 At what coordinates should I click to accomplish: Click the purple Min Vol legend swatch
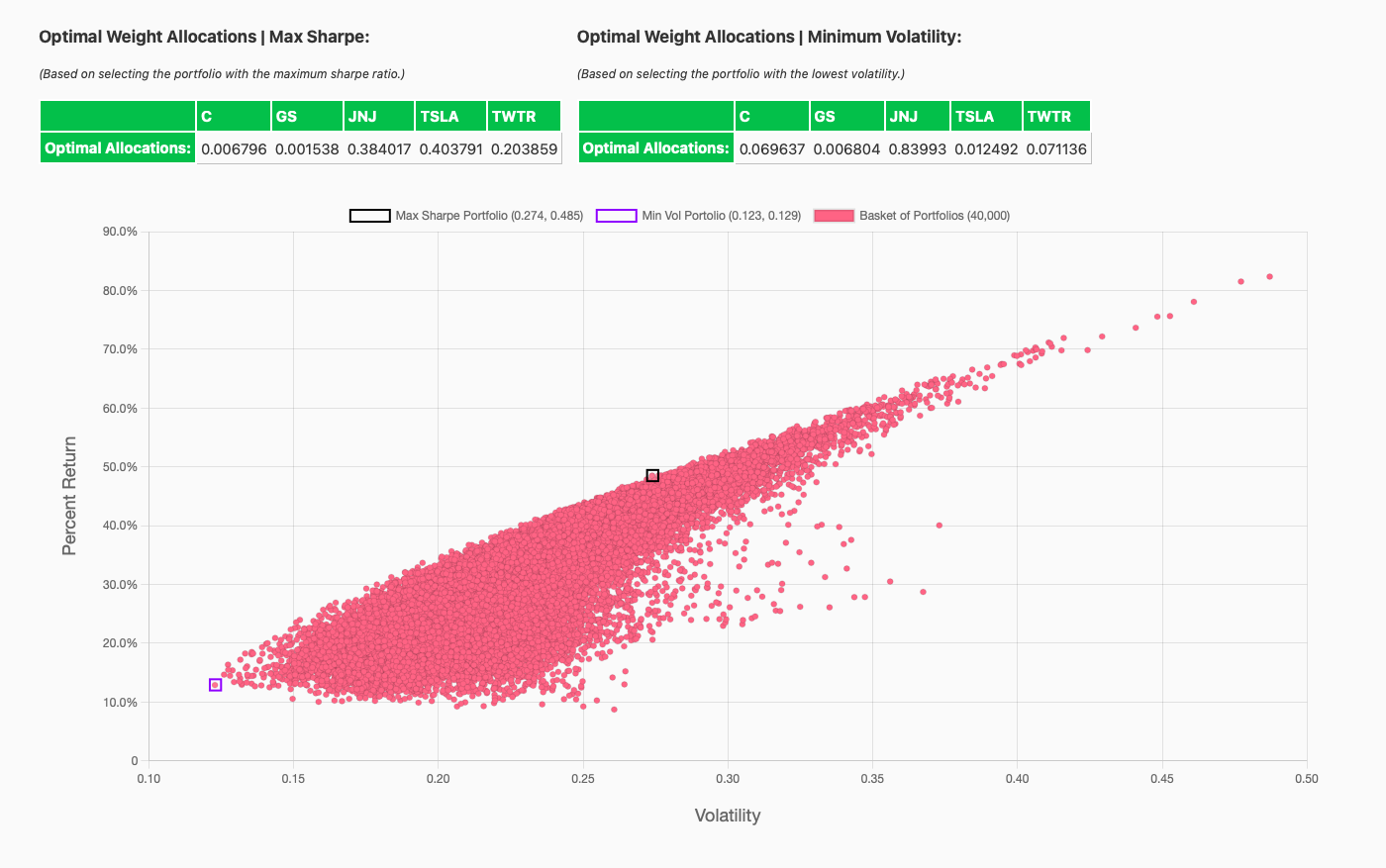616,216
